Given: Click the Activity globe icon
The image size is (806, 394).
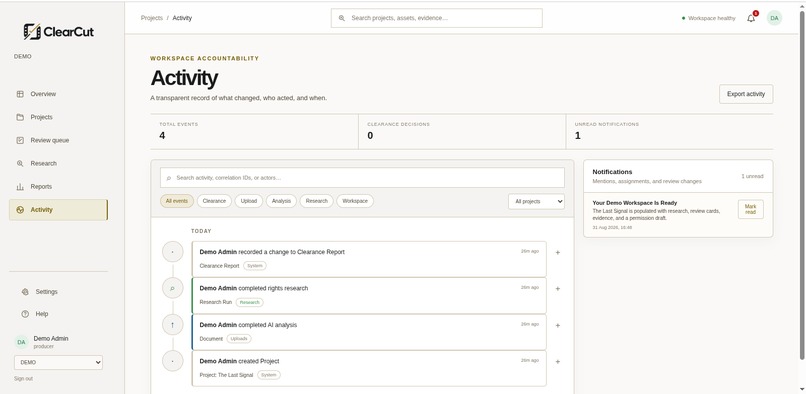Looking at the screenshot, I should [x=20, y=210].
